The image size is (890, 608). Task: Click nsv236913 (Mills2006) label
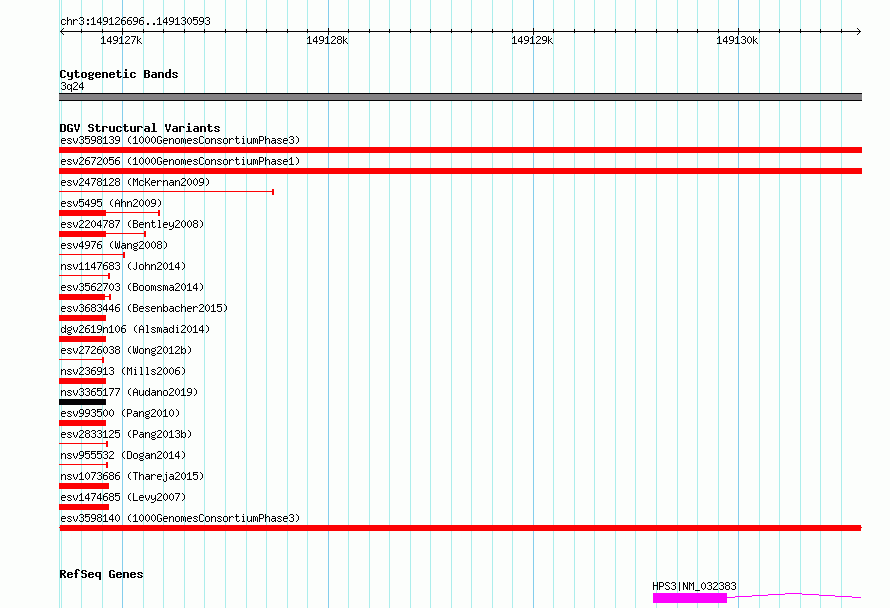click(123, 371)
